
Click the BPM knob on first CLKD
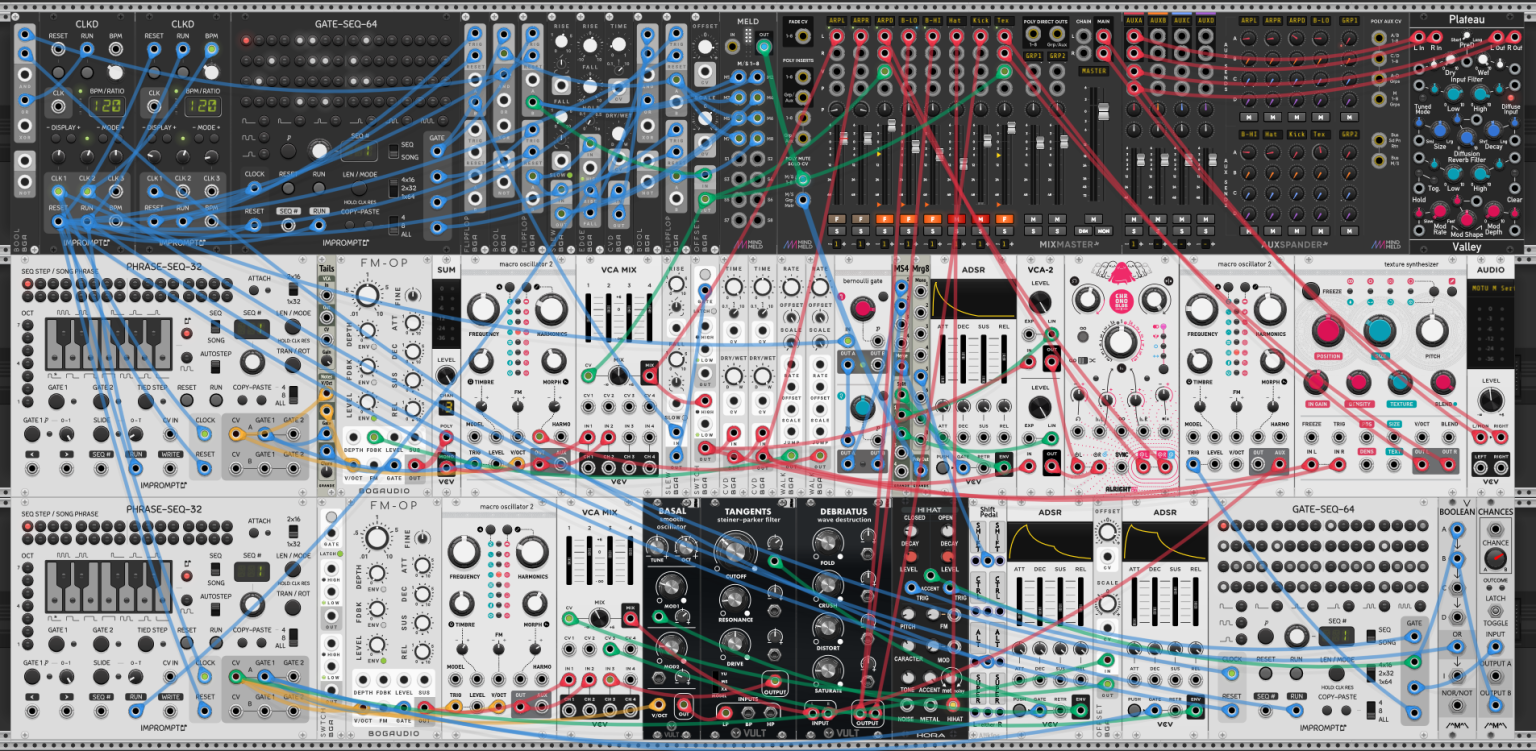click(x=116, y=72)
